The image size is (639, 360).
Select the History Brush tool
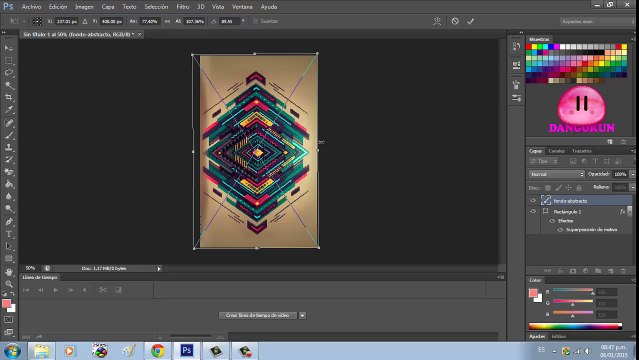[9, 160]
